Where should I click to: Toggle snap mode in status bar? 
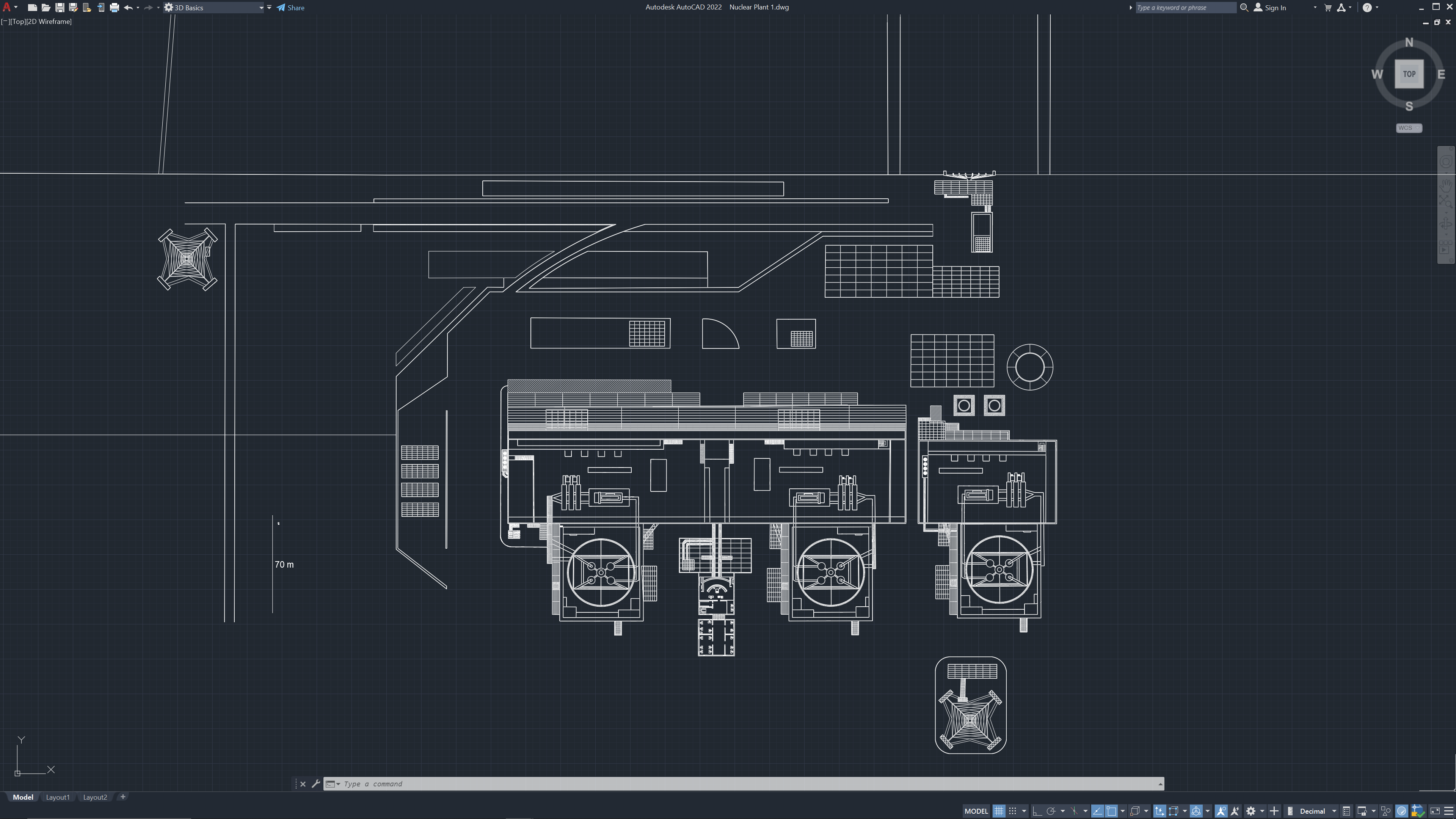click(1012, 811)
